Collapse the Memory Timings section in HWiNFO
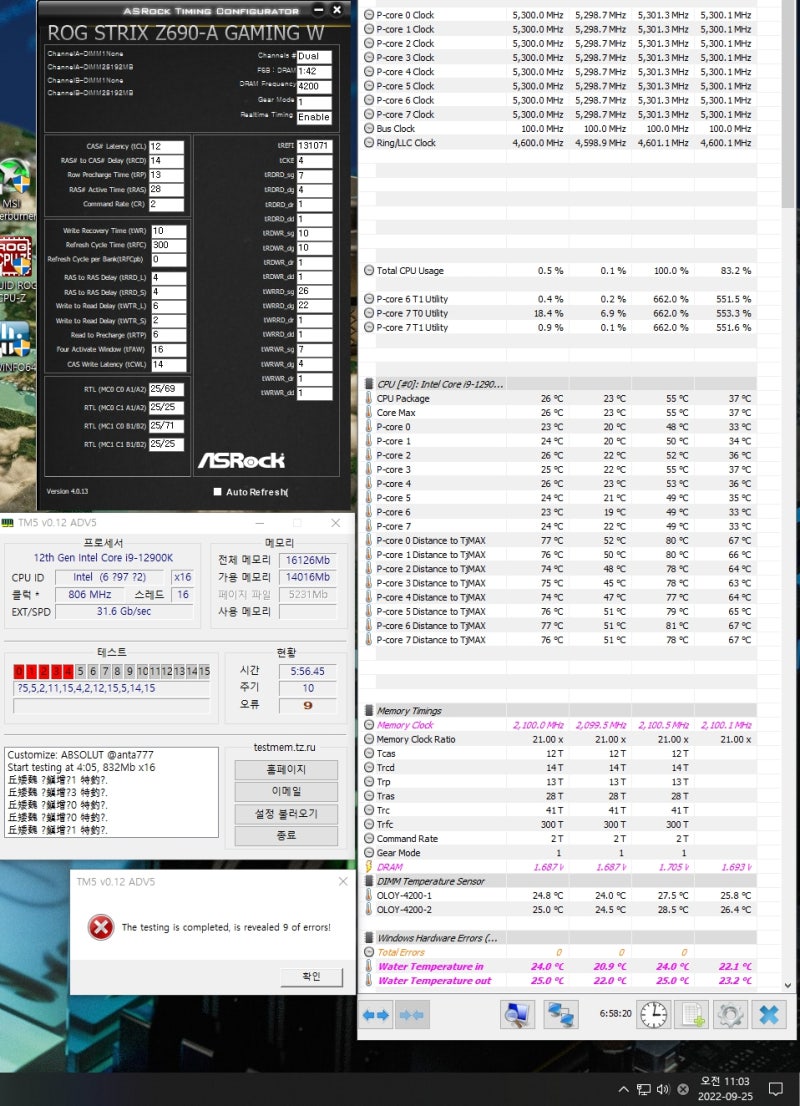Screen dimensions: 800x1106 coord(368,711)
